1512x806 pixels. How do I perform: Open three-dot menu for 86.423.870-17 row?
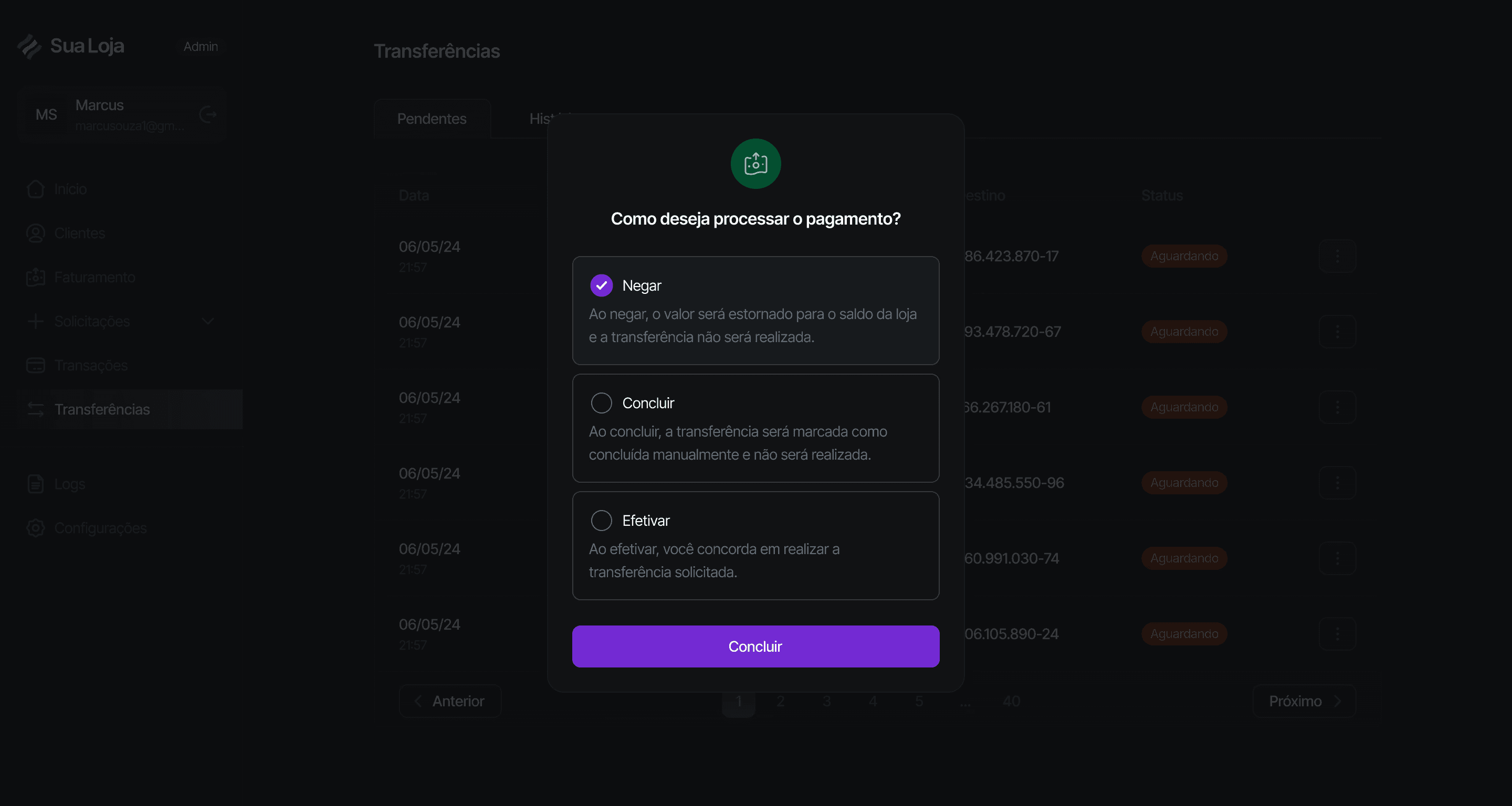click(1337, 256)
